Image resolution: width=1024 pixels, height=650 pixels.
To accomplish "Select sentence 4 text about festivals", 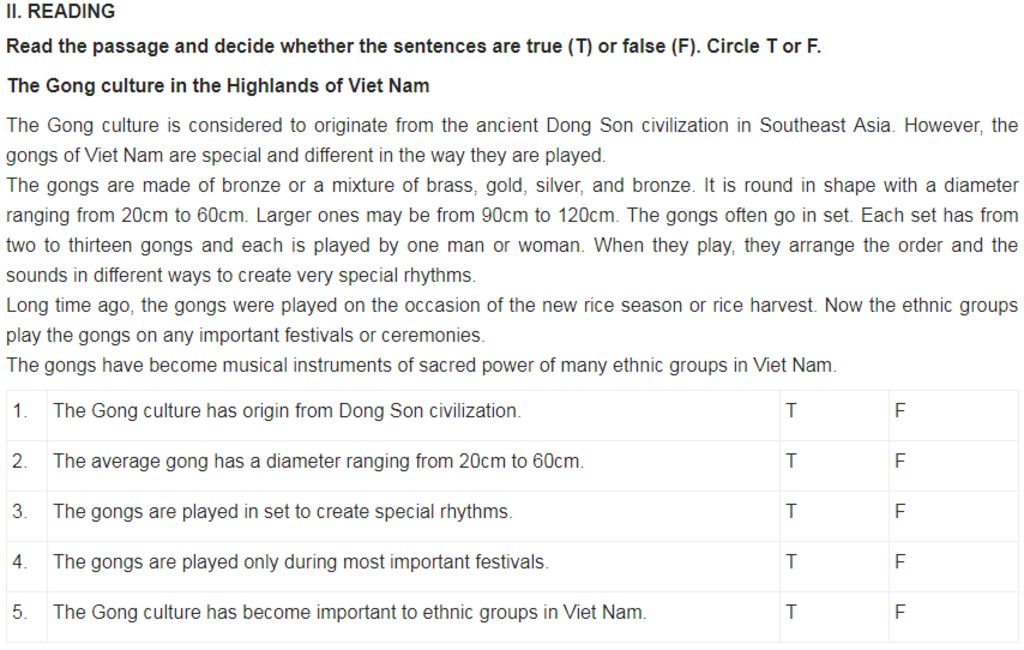I will [300, 562].
